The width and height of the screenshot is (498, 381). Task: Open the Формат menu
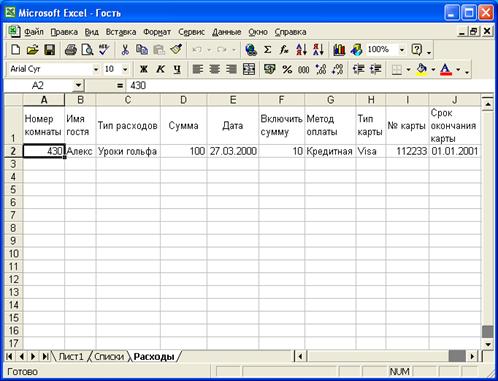pos(157,32)
